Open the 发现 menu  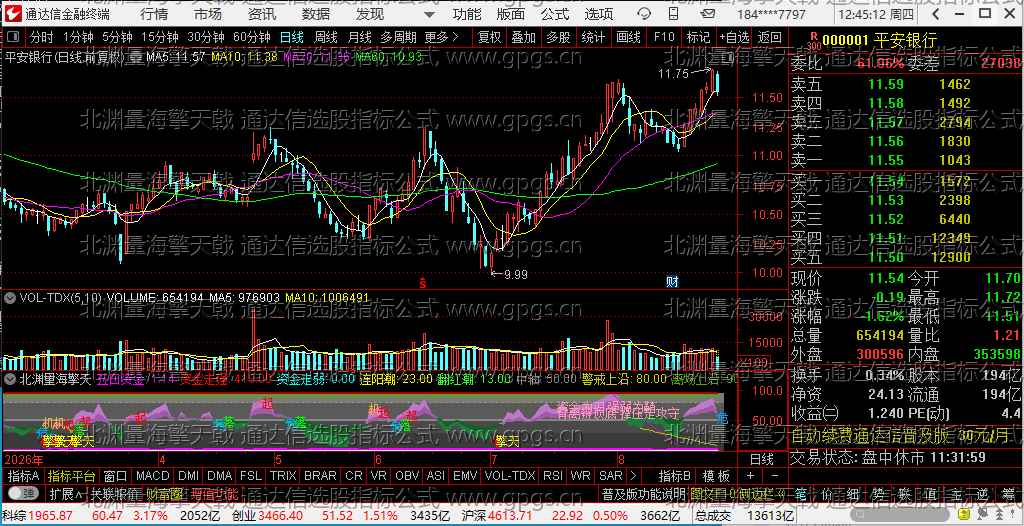pos(370,13)
